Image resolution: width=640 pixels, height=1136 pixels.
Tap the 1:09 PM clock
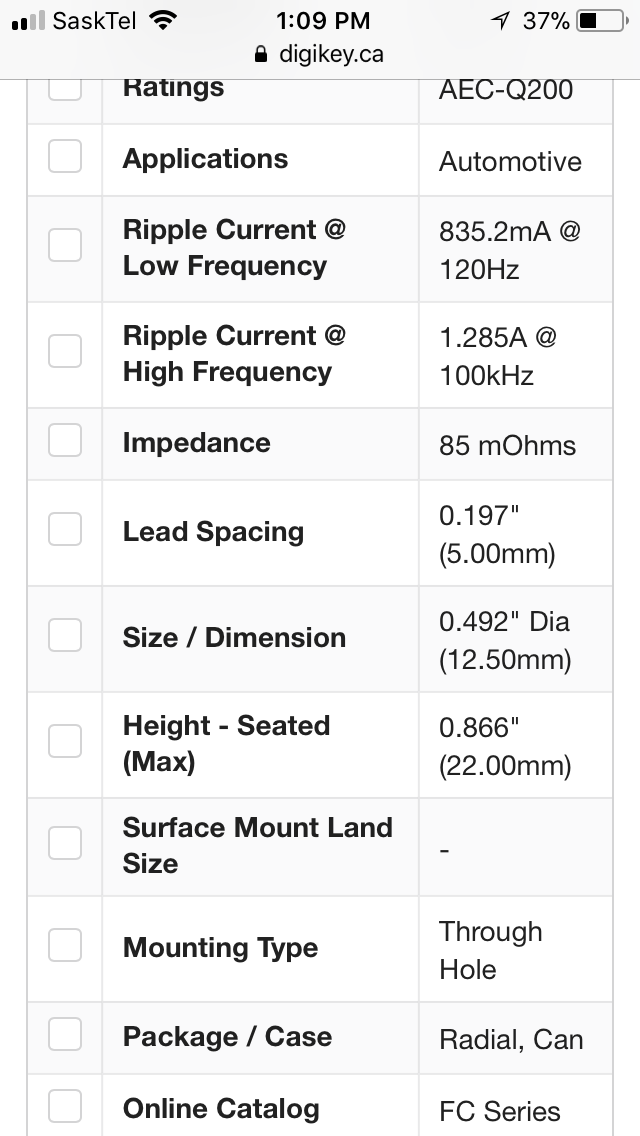(x=323, y=21)
